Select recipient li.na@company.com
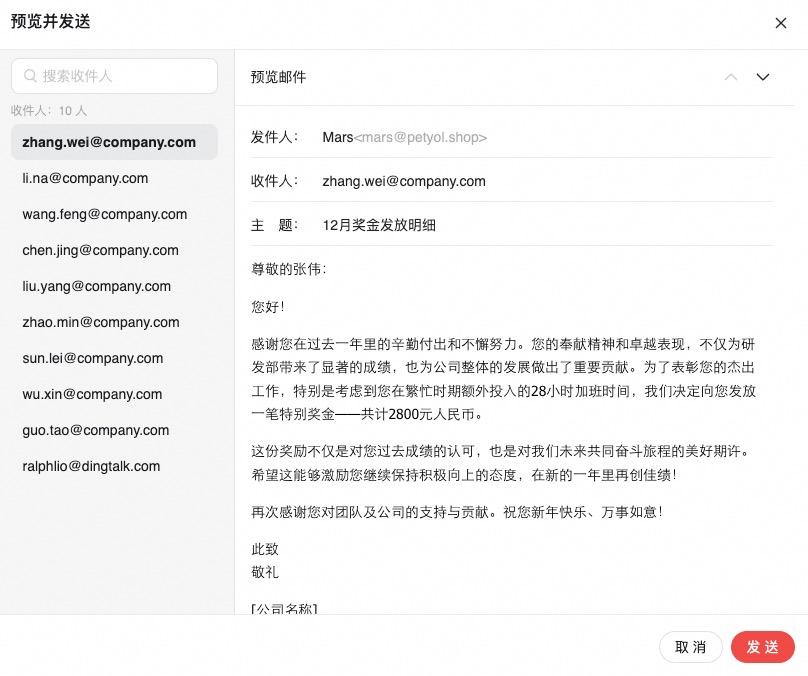The width and height of the screenshot is (808, 676). [85, 178]
